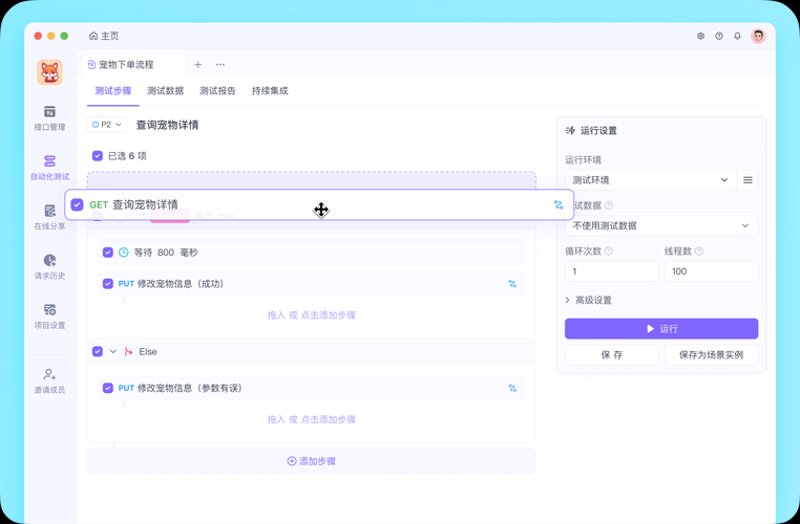Click link icon on 修改宠物信息（参数有误）step
800x524 pixels.
(x=512, y=388)
